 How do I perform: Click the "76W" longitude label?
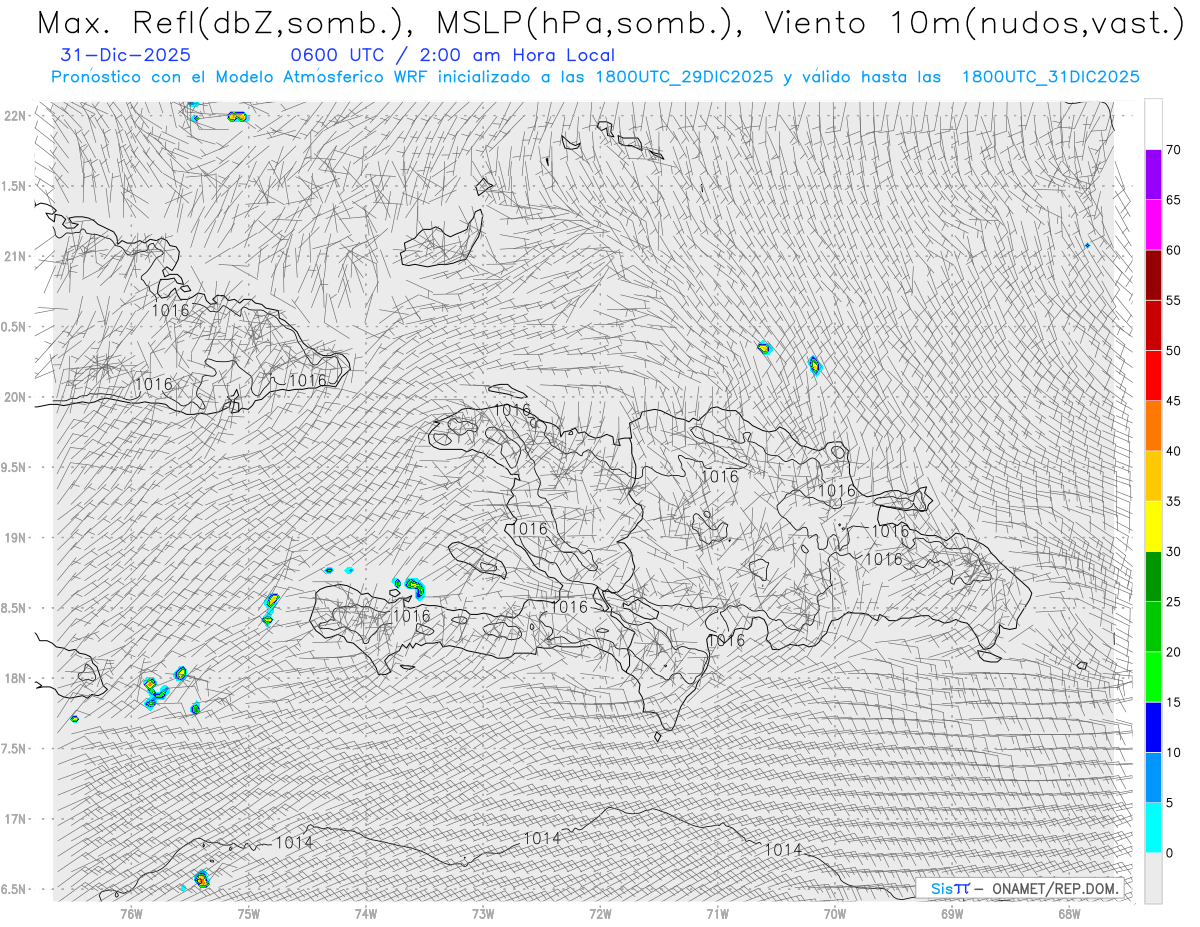click(x=131, y=913)
